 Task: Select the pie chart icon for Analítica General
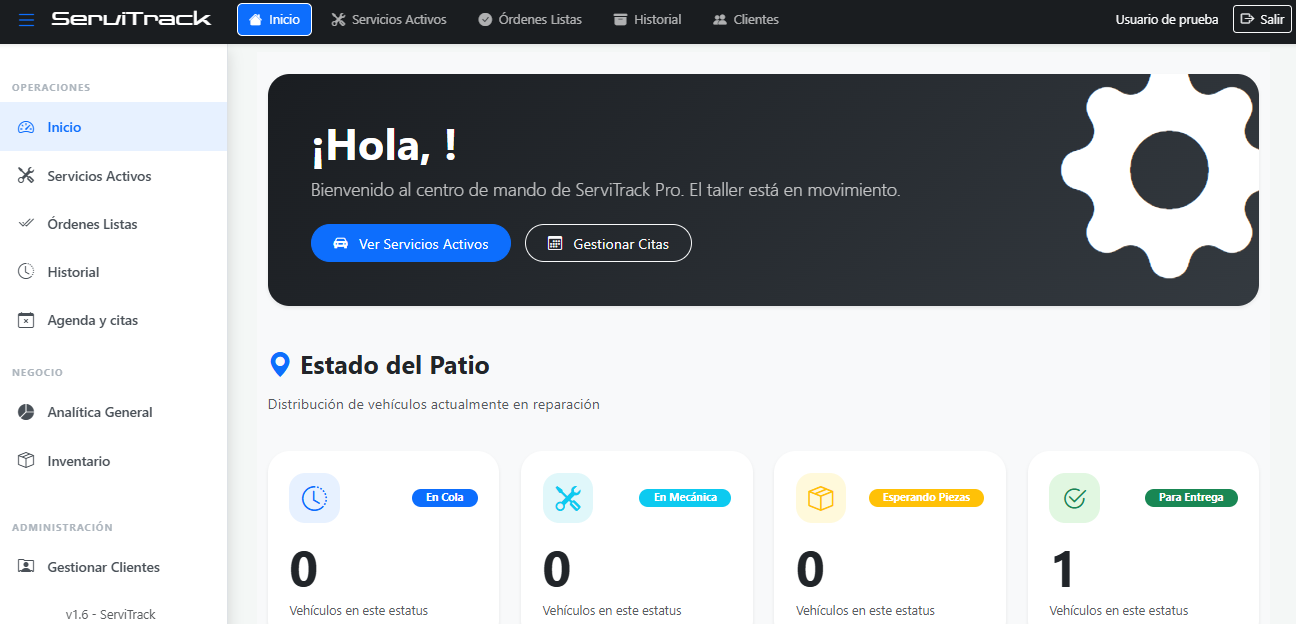tap(24, 412)
